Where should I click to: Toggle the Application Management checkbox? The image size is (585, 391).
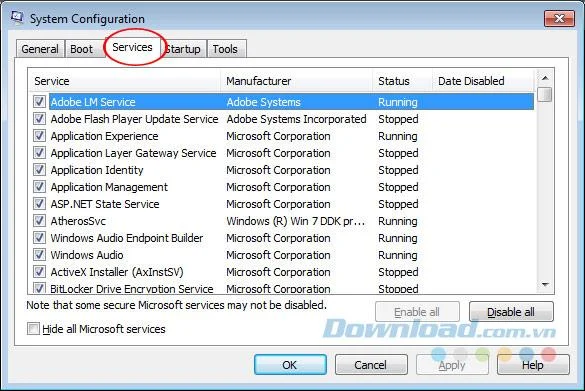tap(39, 187)
